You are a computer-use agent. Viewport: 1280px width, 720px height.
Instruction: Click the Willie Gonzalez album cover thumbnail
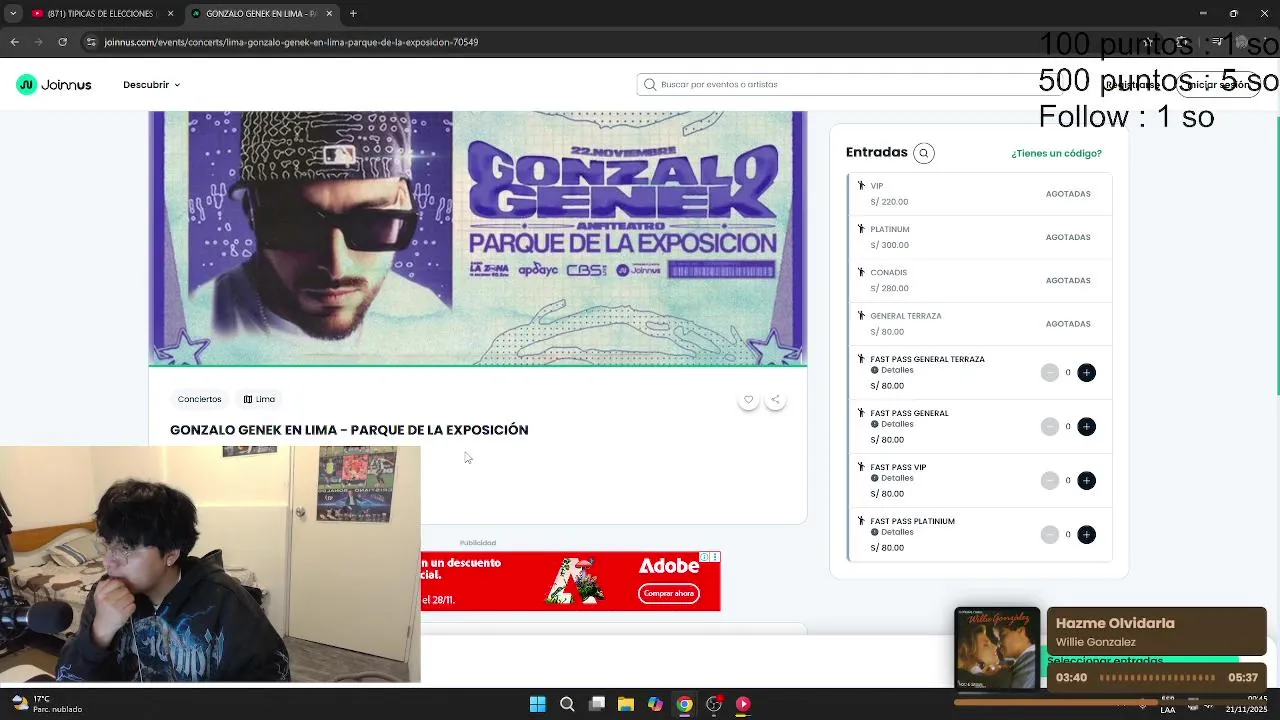[997, 648]
